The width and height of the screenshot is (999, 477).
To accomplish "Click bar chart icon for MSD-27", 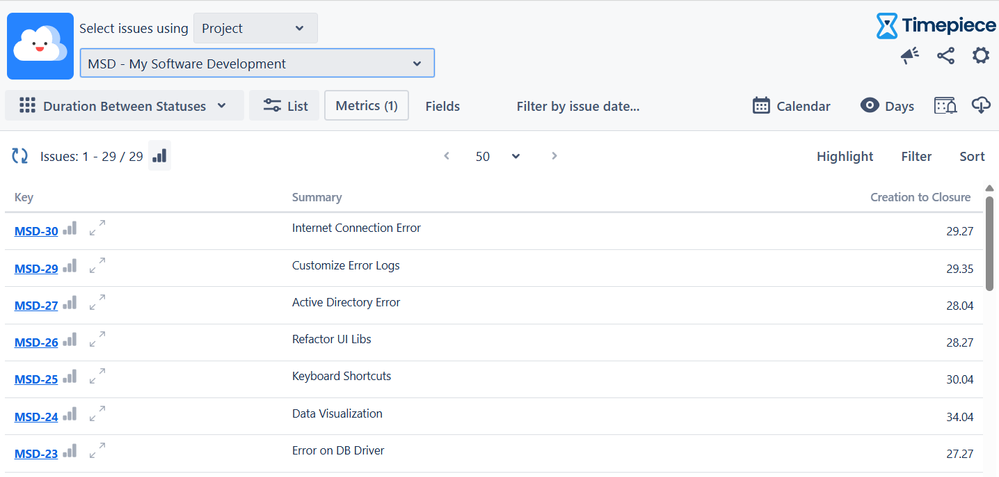I will [x=69, y=302].
